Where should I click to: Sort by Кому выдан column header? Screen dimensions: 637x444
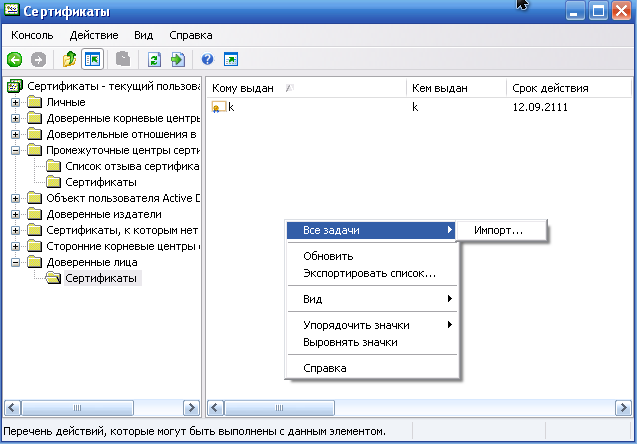pyautogui.click(x=307, y=88)
